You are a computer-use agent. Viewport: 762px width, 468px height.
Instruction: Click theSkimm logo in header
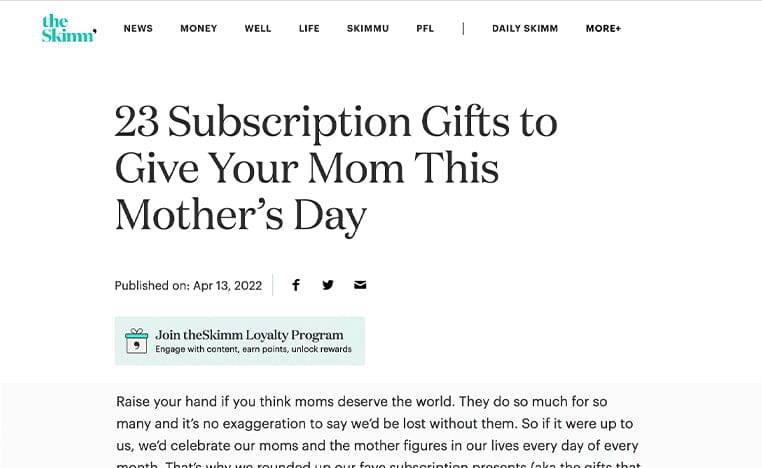pyautogui.click(x=69, y=29)
